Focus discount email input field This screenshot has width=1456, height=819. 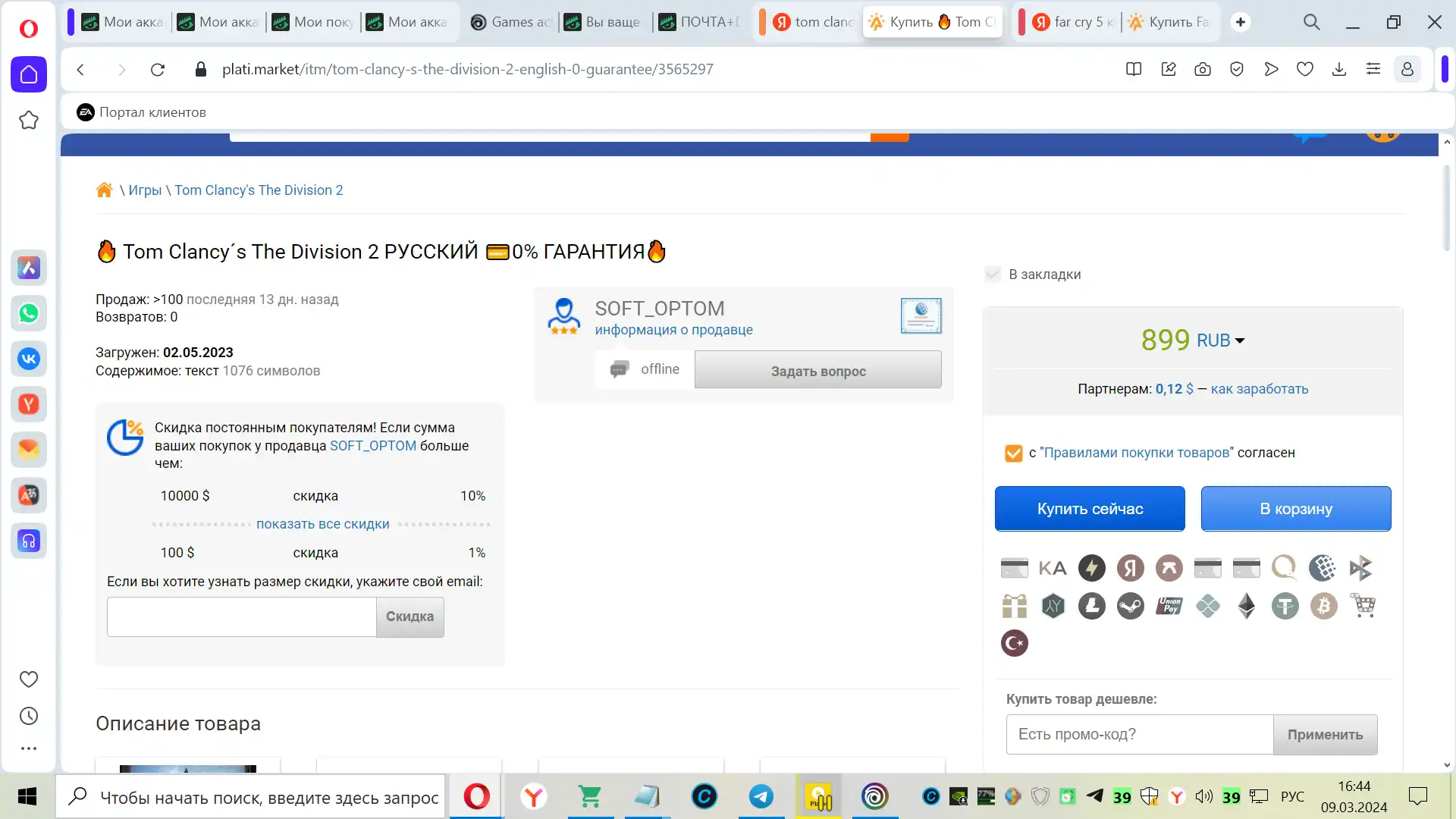241,617
